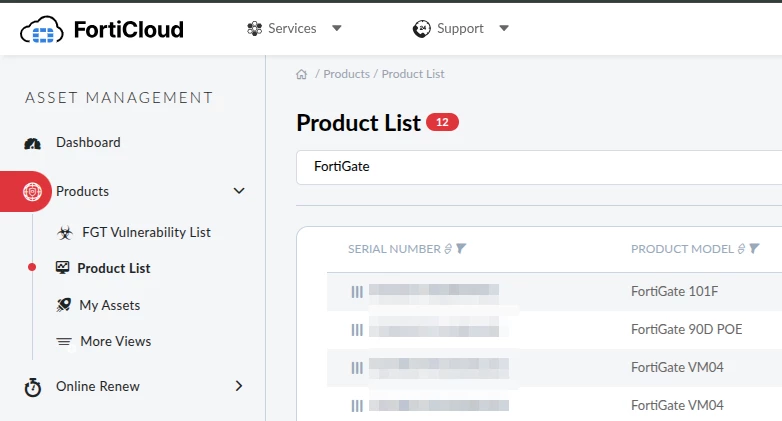This screenshot has height=421, width=782.
Task: Click Serial Number column header
Action: point(394,249)
